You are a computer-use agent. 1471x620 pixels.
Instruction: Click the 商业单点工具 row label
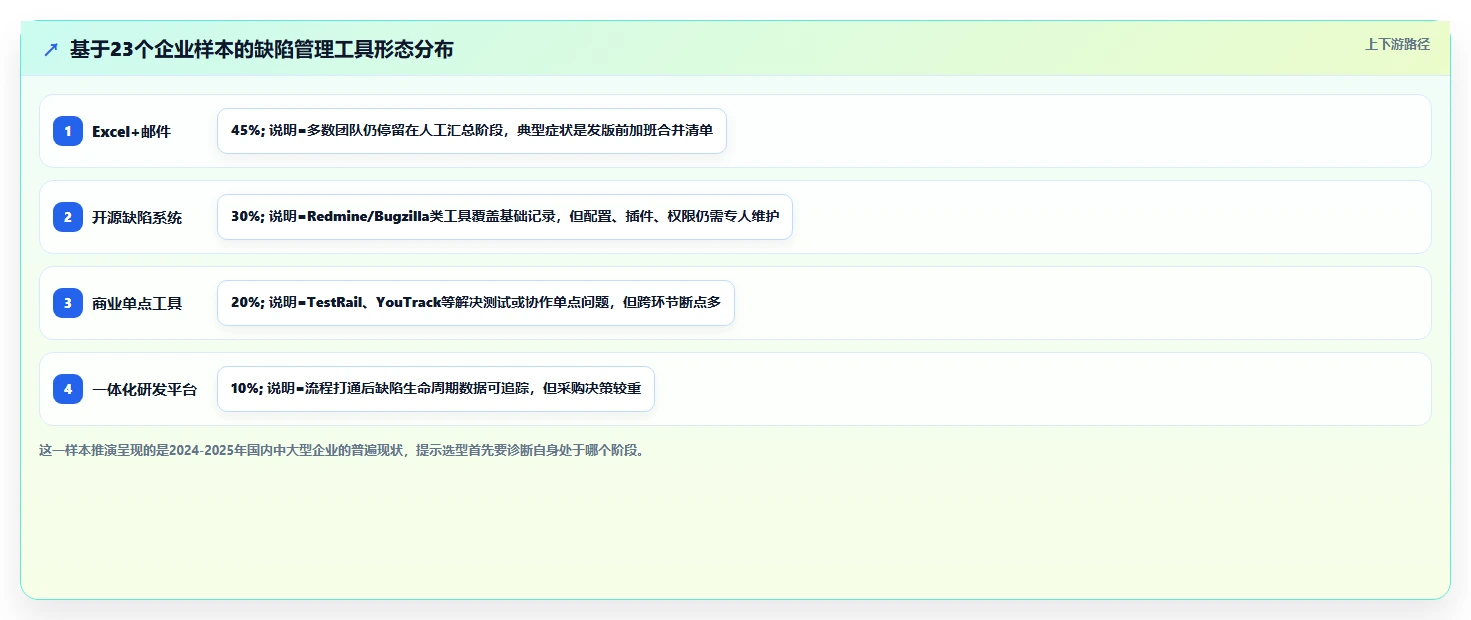[x=137, y=304]
